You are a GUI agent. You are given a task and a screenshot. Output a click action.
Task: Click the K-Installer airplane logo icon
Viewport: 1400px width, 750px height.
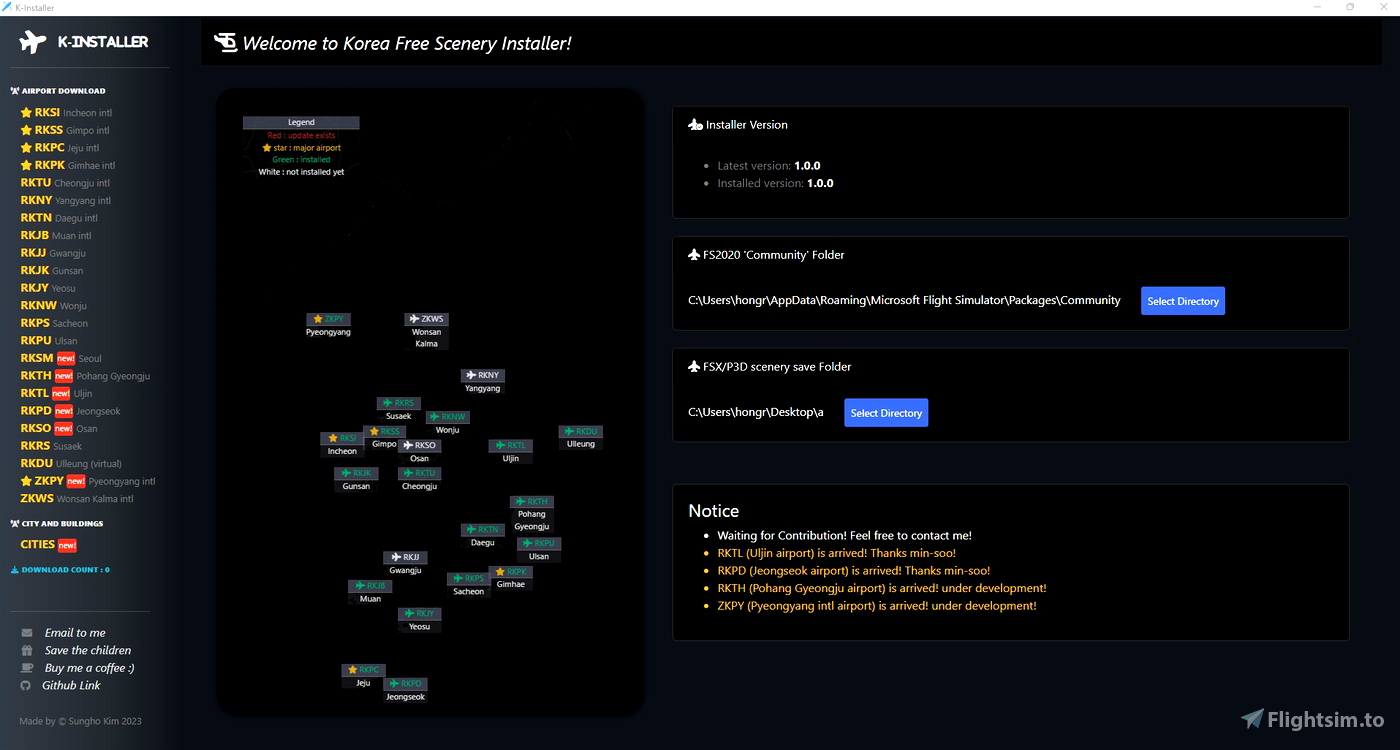coord(33,42)
